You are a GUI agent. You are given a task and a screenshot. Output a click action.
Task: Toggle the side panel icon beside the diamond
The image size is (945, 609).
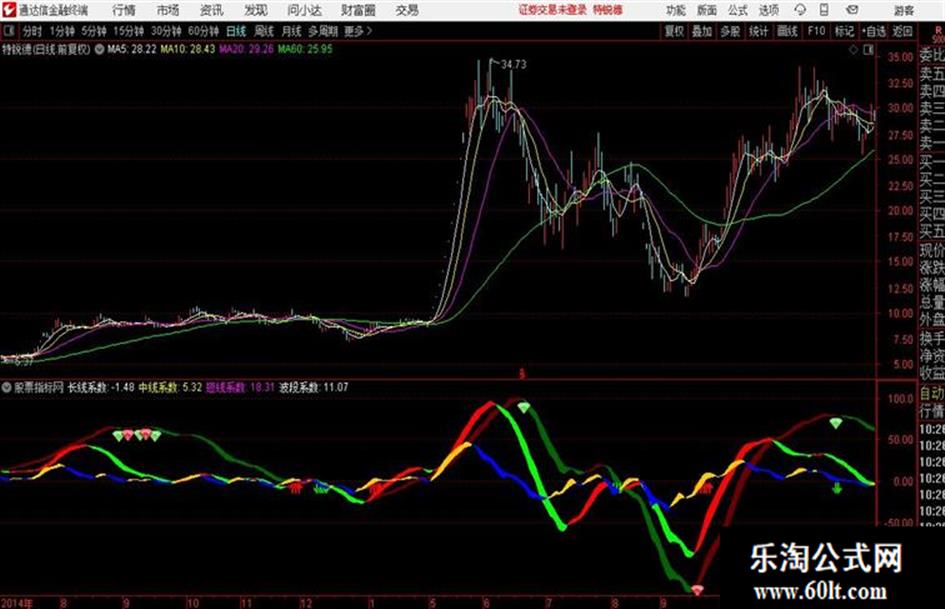[868, 50]
